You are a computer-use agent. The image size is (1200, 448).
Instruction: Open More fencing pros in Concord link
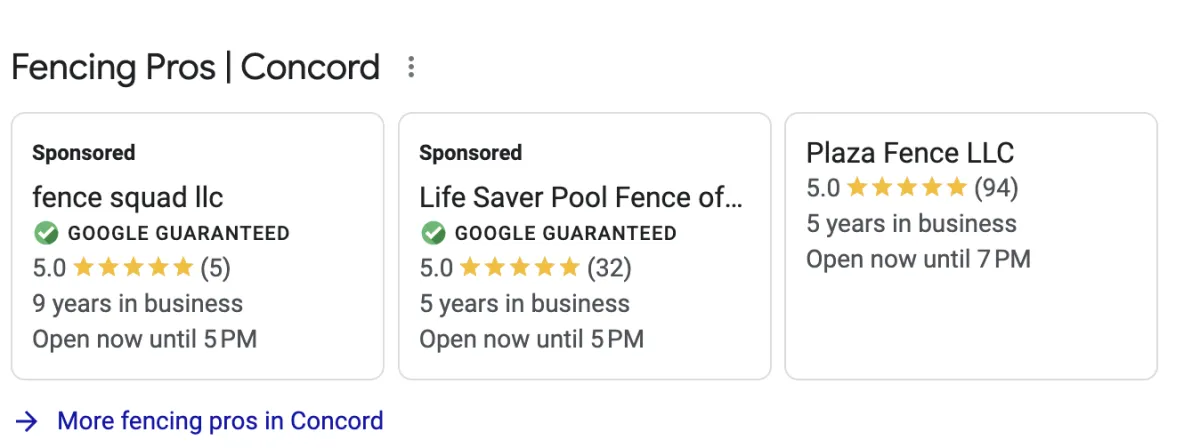[x=220, y=421]
